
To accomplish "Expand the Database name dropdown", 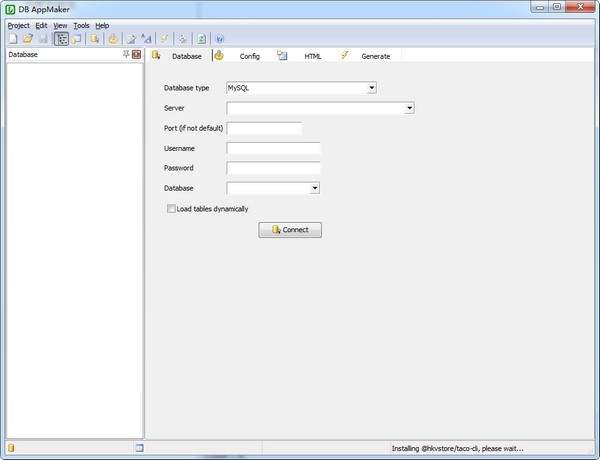I will point(314,188).
